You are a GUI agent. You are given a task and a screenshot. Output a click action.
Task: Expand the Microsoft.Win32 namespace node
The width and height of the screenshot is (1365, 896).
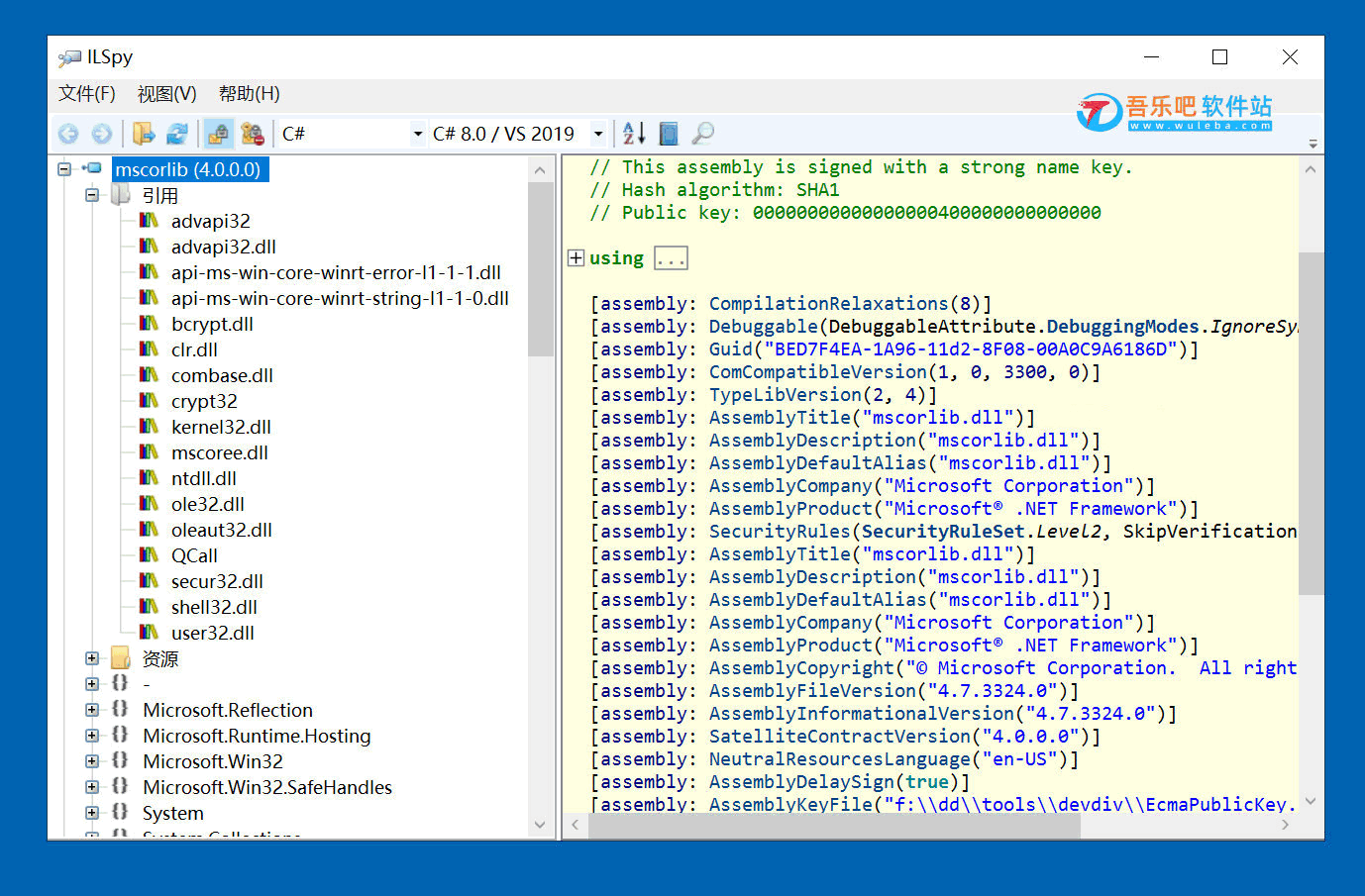[92, 761]
